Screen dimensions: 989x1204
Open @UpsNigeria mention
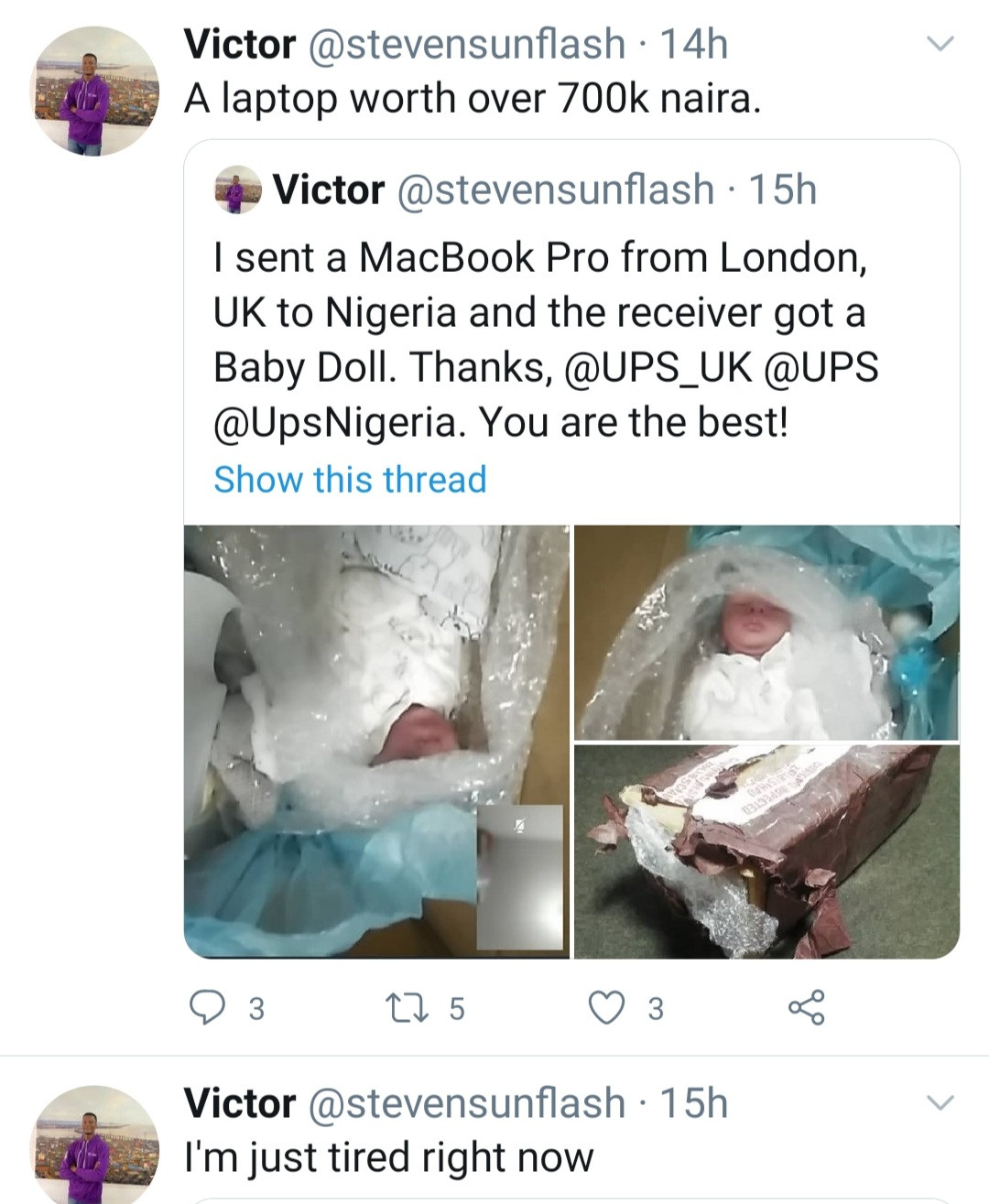tap(334, 423)
